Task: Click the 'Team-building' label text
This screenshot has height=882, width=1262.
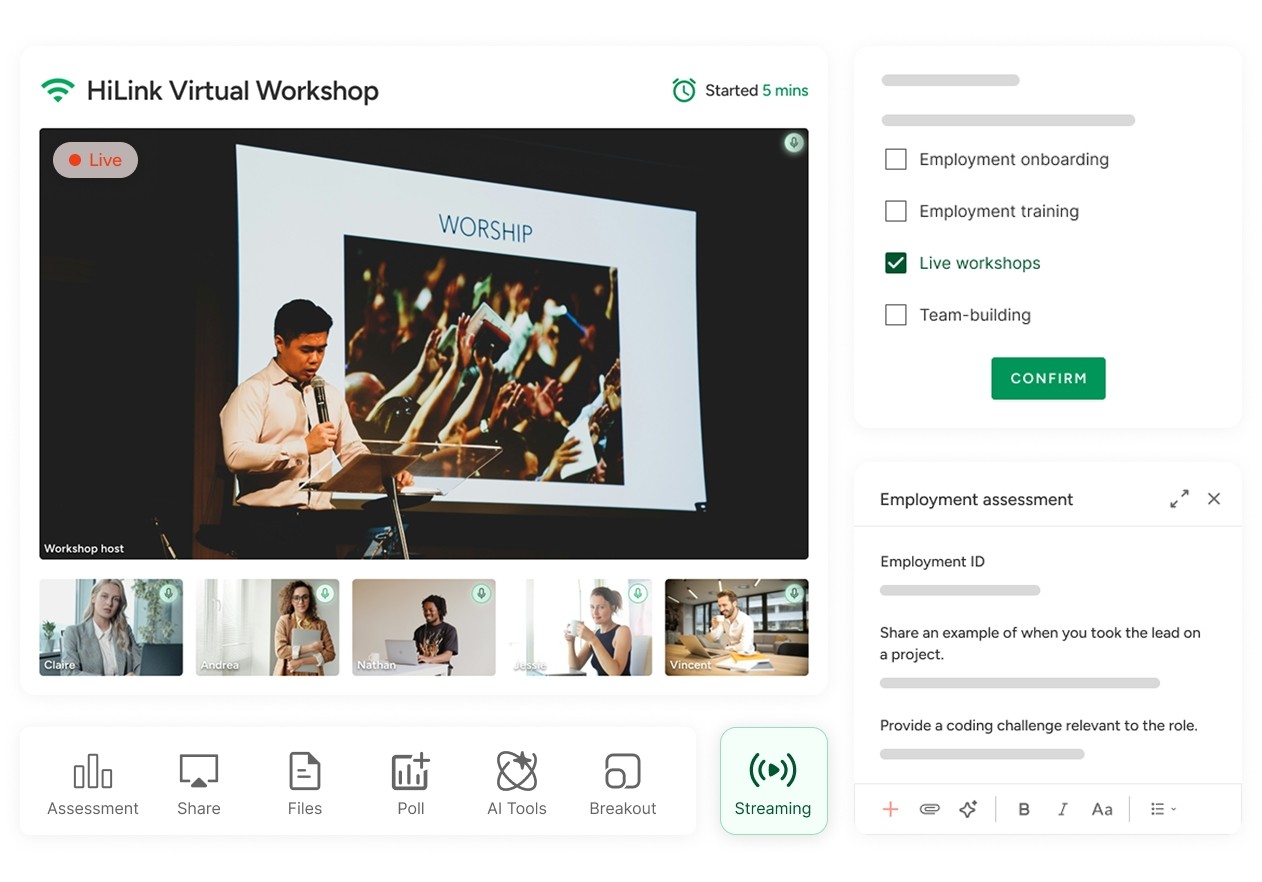Action: point(975,315)
